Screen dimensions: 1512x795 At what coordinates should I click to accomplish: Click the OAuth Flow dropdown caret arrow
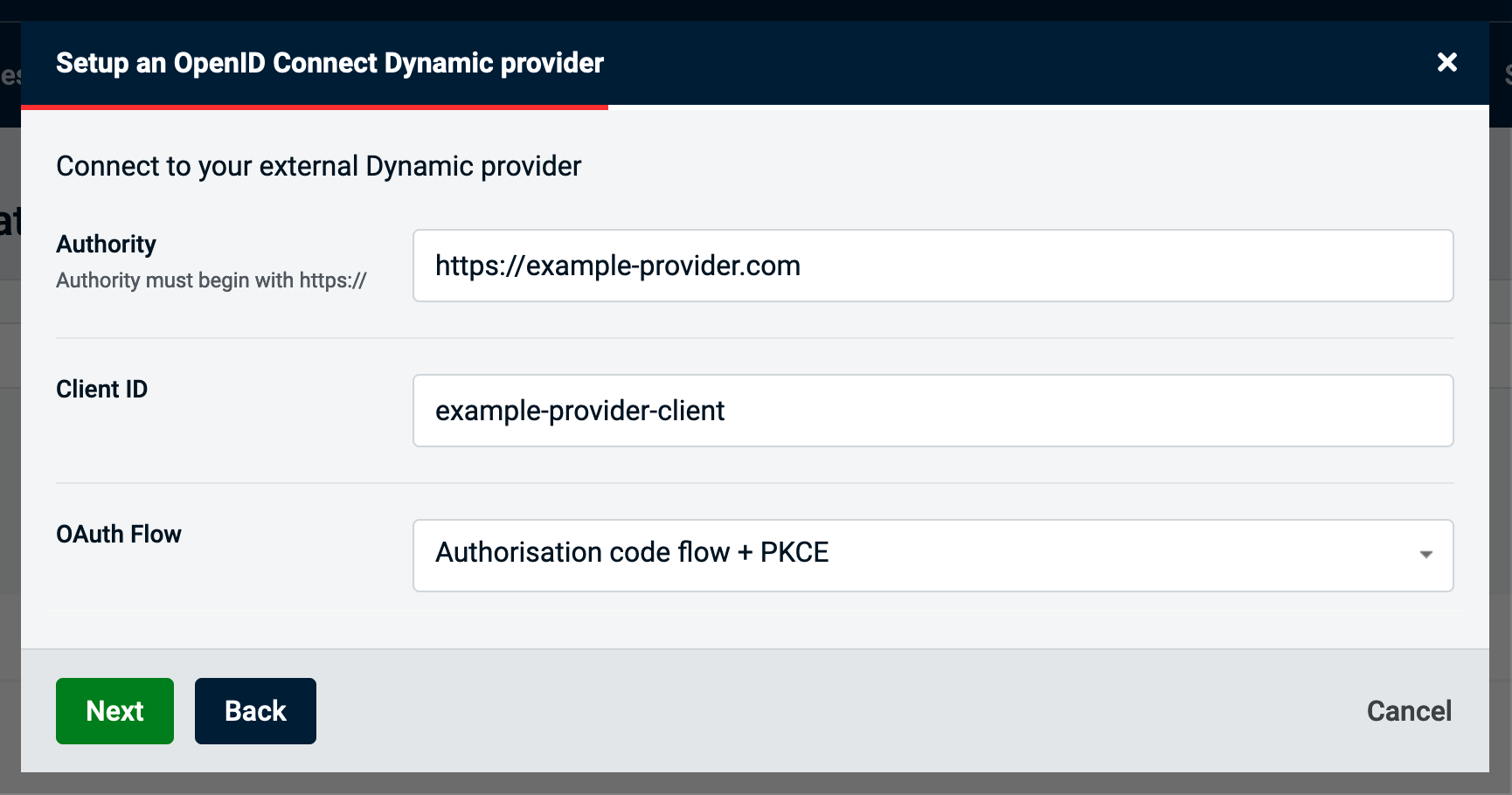coord(1426,555)
